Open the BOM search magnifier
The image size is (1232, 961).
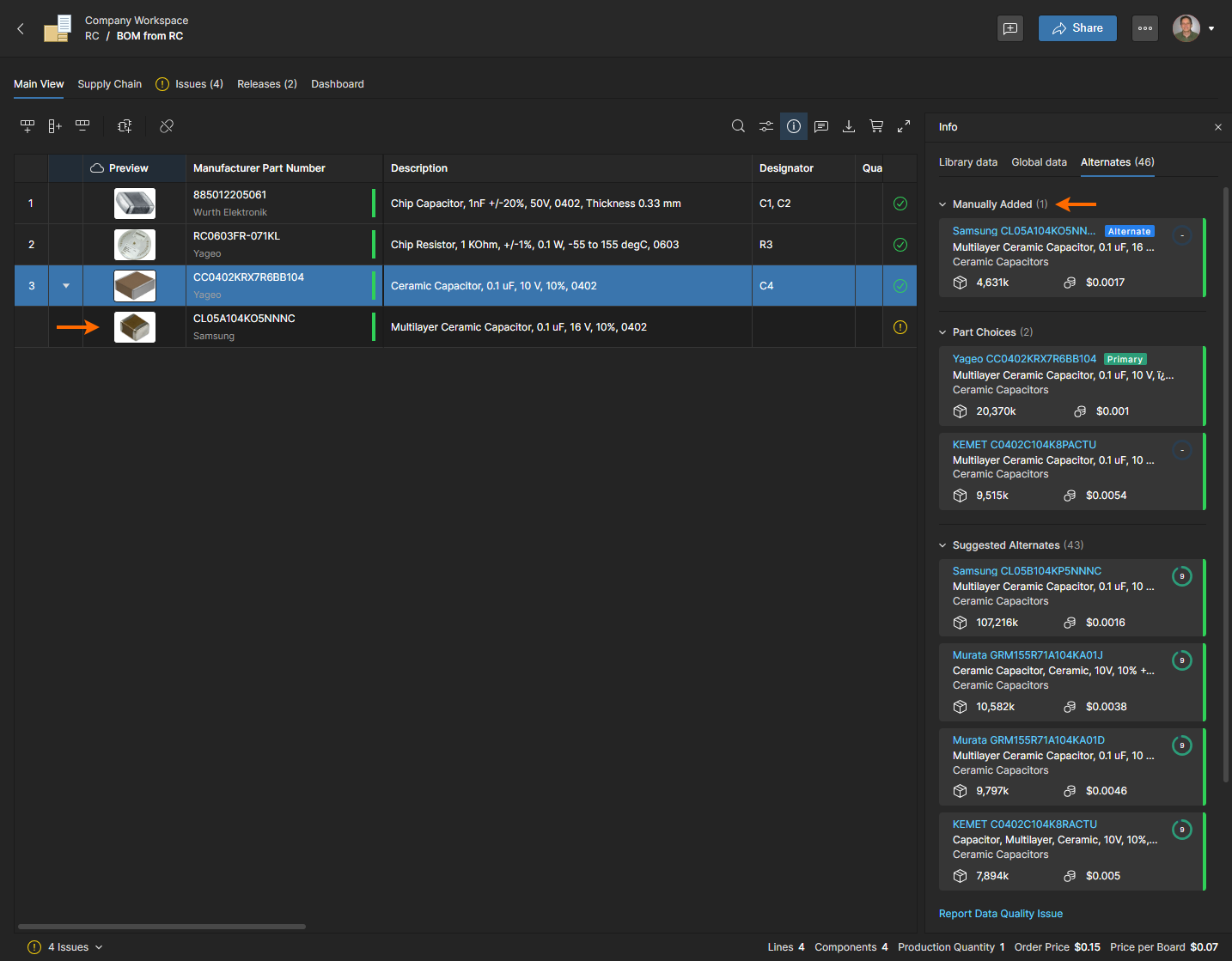coord(738,126)
